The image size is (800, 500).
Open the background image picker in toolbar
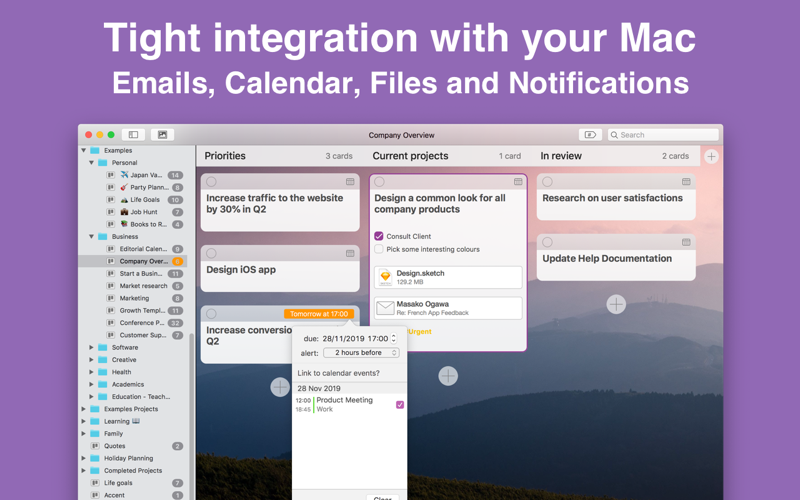[162, 135]
